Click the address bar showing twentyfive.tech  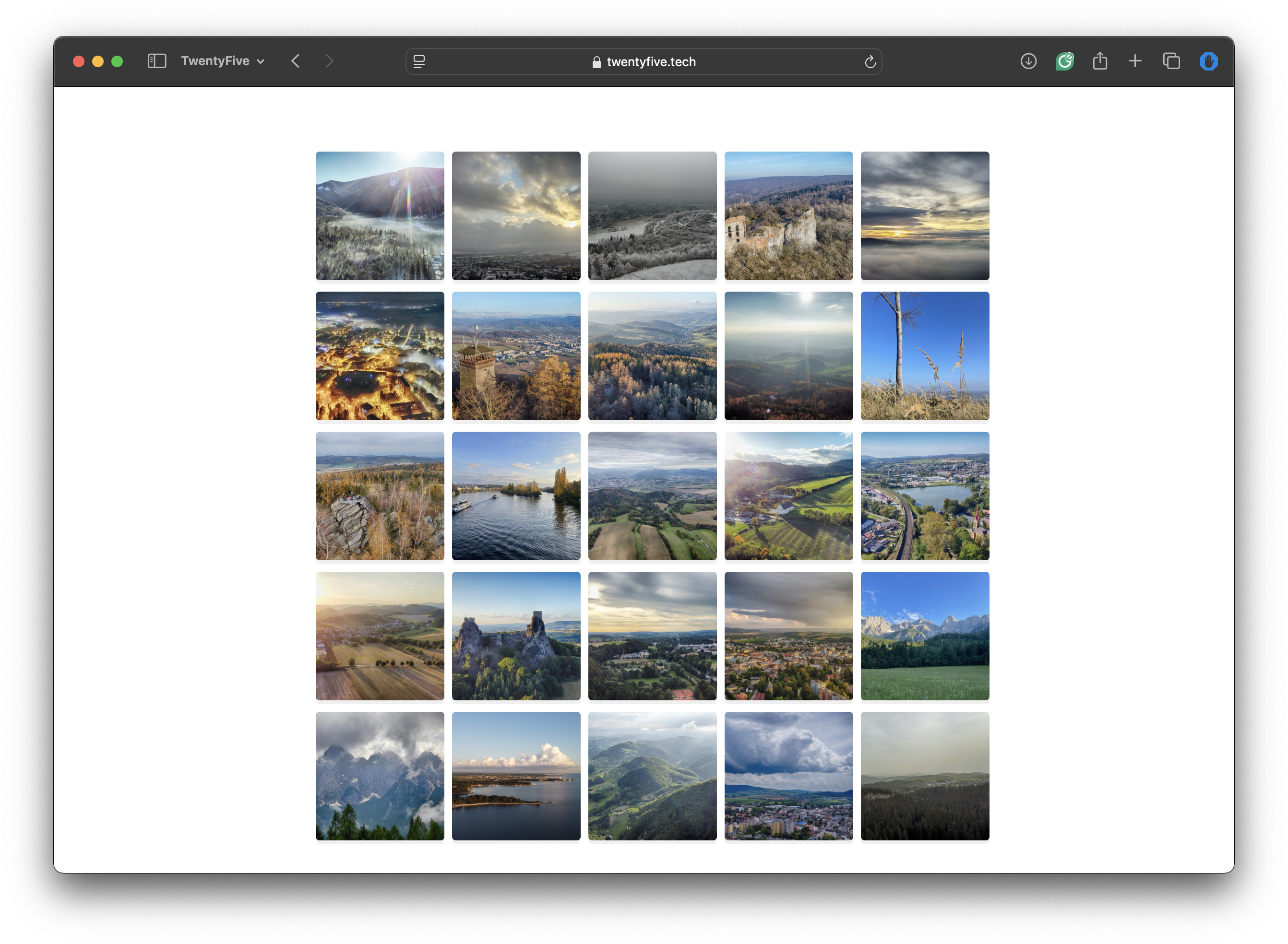coord(652,62)
